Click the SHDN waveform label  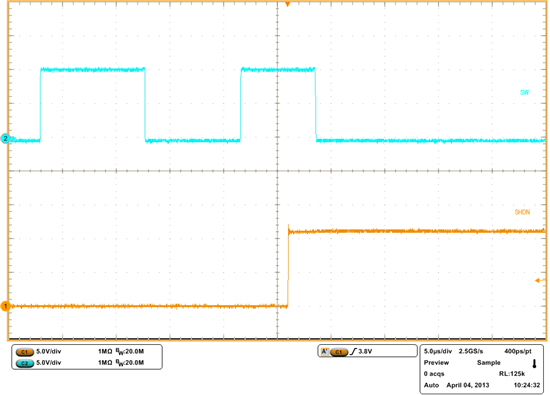522,212
